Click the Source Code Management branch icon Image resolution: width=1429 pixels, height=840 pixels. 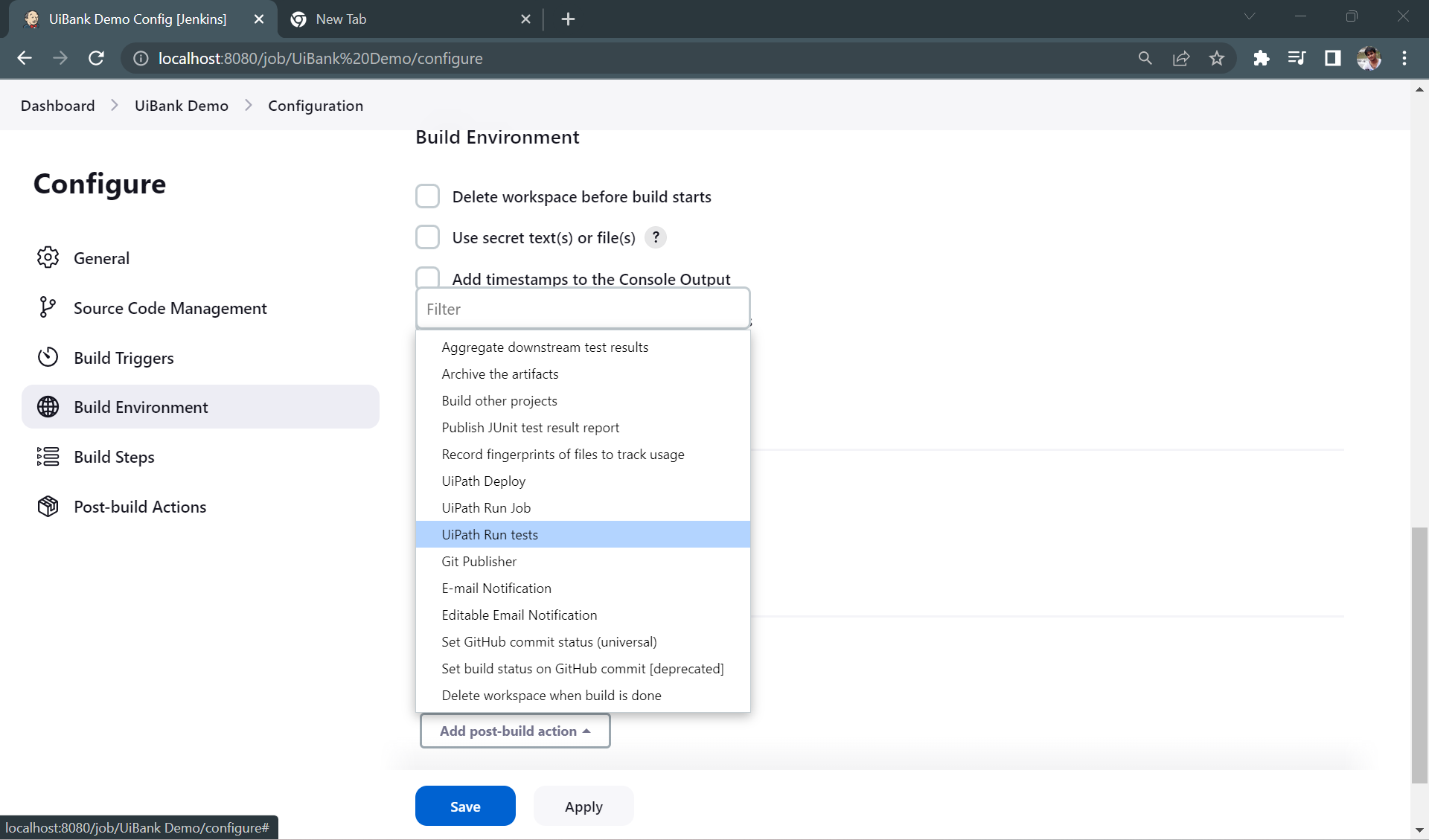48,307
